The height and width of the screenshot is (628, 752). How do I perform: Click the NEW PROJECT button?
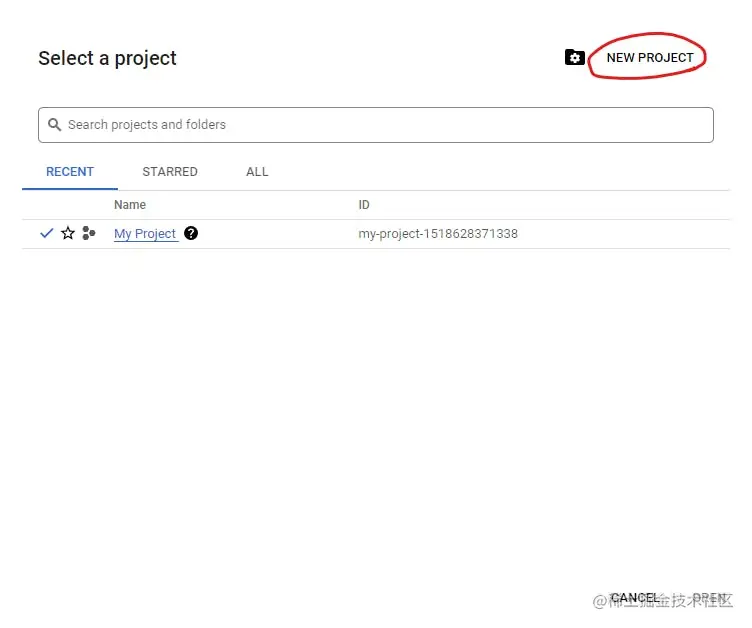[x=650, y=58]
